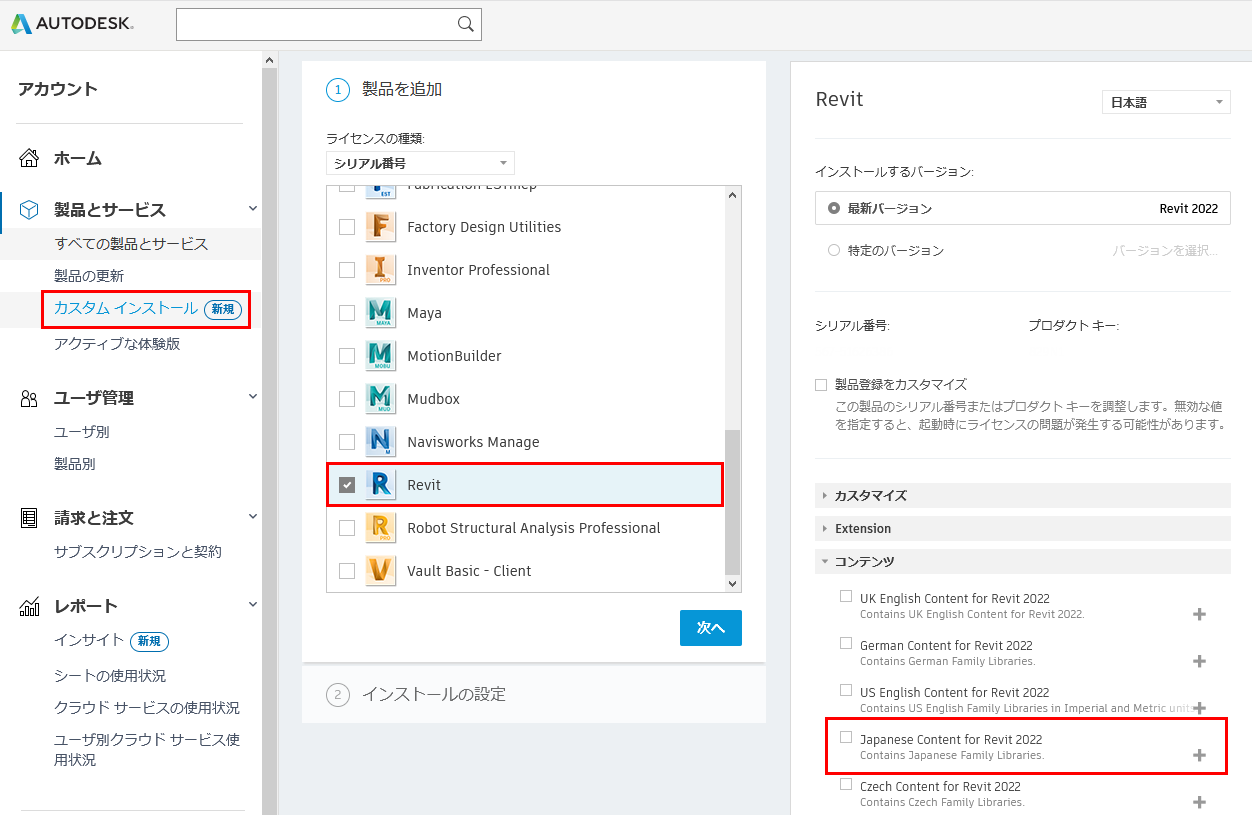Open 製品の更新 page

[x=89, y=276]
